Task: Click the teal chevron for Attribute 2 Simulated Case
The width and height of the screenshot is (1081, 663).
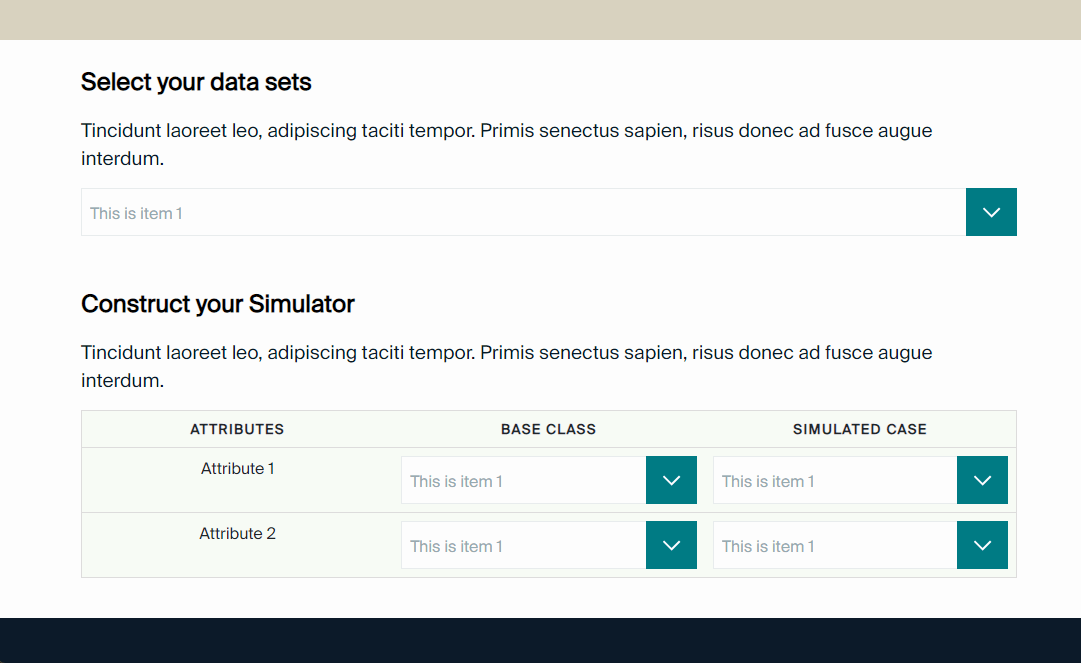Action: (982, 545)
